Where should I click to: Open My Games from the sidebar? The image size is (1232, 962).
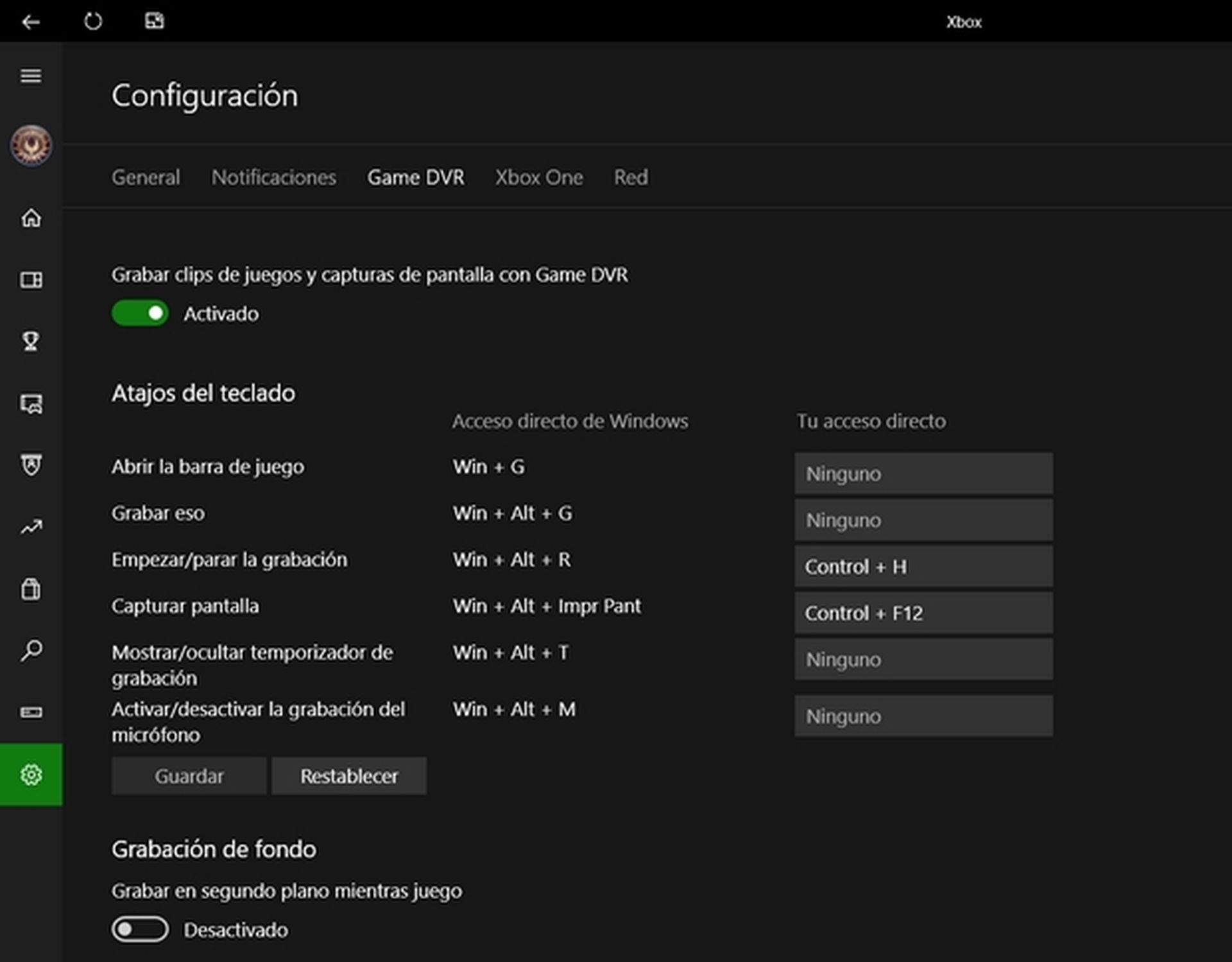coord(30,280)
